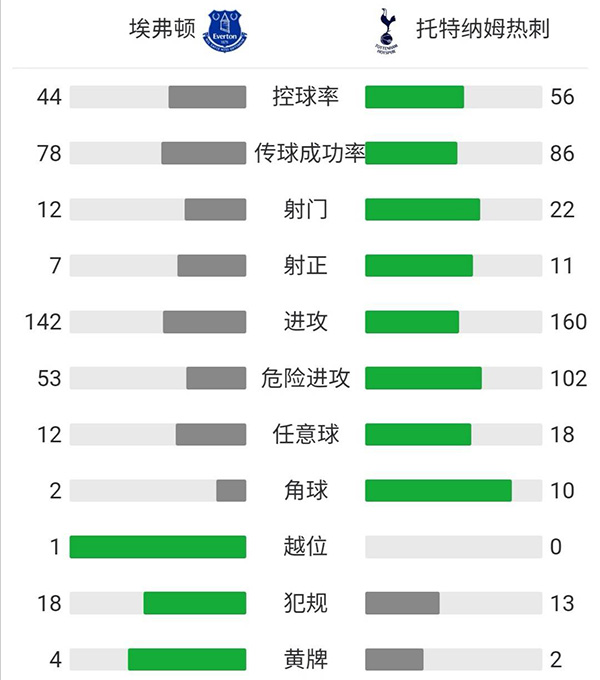
Task: Click Everton's green 黄牌 yellow cards bar
Action: tap(187, 659)
